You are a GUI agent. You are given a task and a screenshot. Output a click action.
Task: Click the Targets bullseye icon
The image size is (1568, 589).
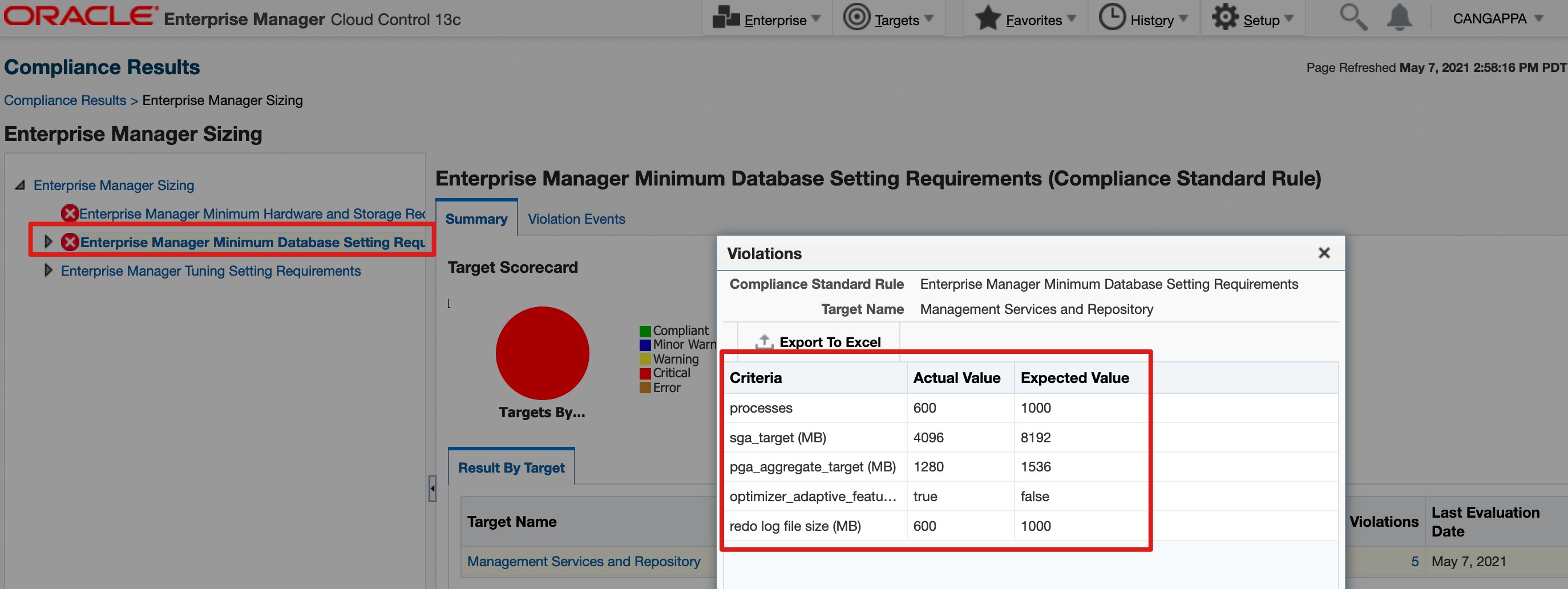tap(856, 18)
